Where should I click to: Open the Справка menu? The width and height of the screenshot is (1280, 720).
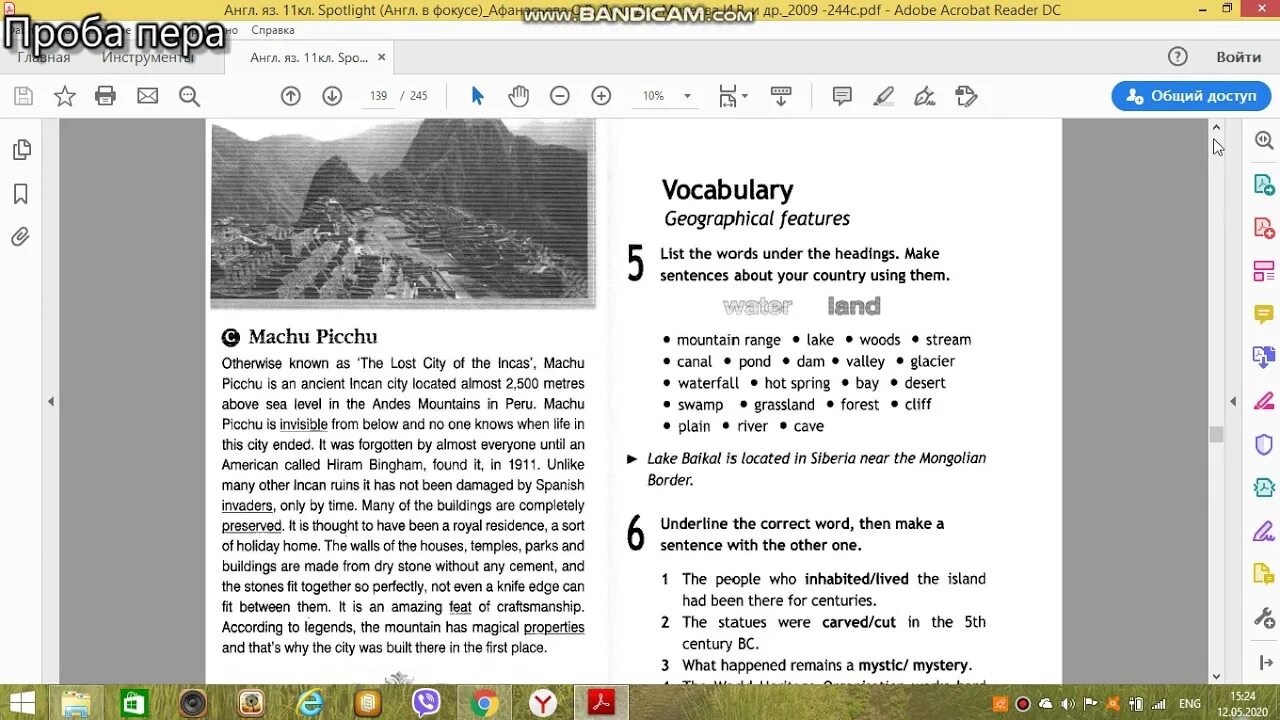point(273,30)
